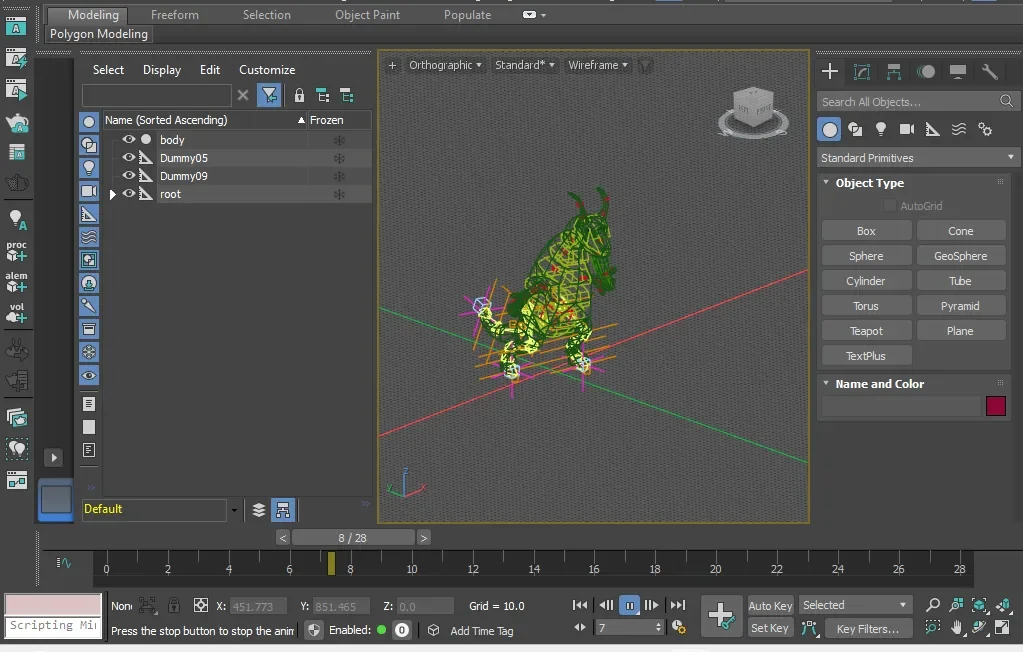This screenshot has height=652, width=1023.
Task: Toggle Display Cameras filter in scene explorer
Action: (89, 191)
